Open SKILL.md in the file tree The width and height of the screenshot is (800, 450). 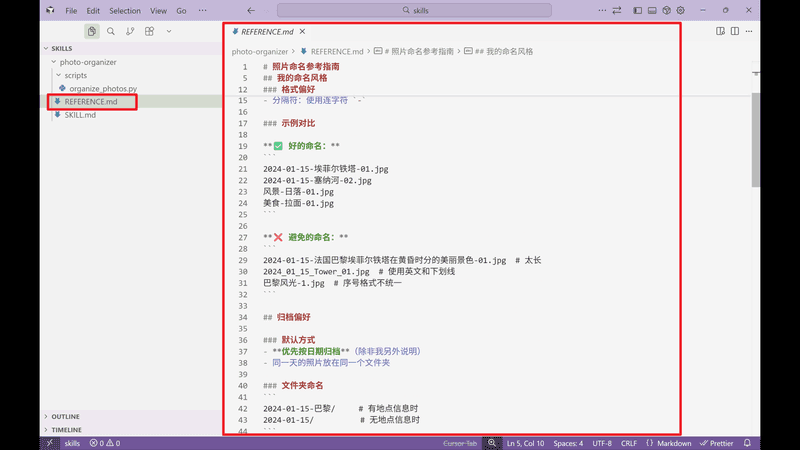pyautogui.click(x=80, y=115)
